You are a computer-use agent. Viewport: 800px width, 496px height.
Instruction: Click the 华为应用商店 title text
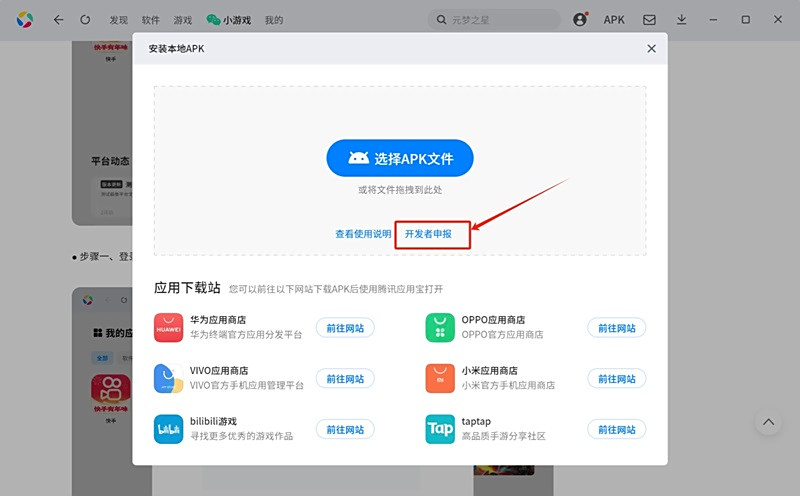point(218,320)
